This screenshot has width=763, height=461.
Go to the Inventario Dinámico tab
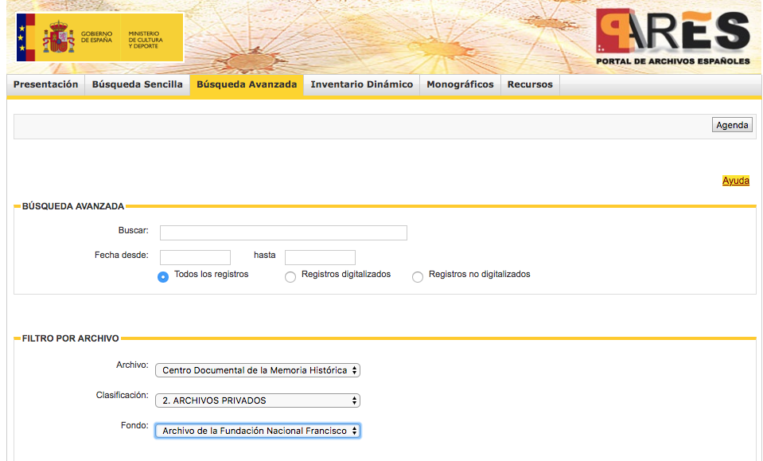[361, 85]
